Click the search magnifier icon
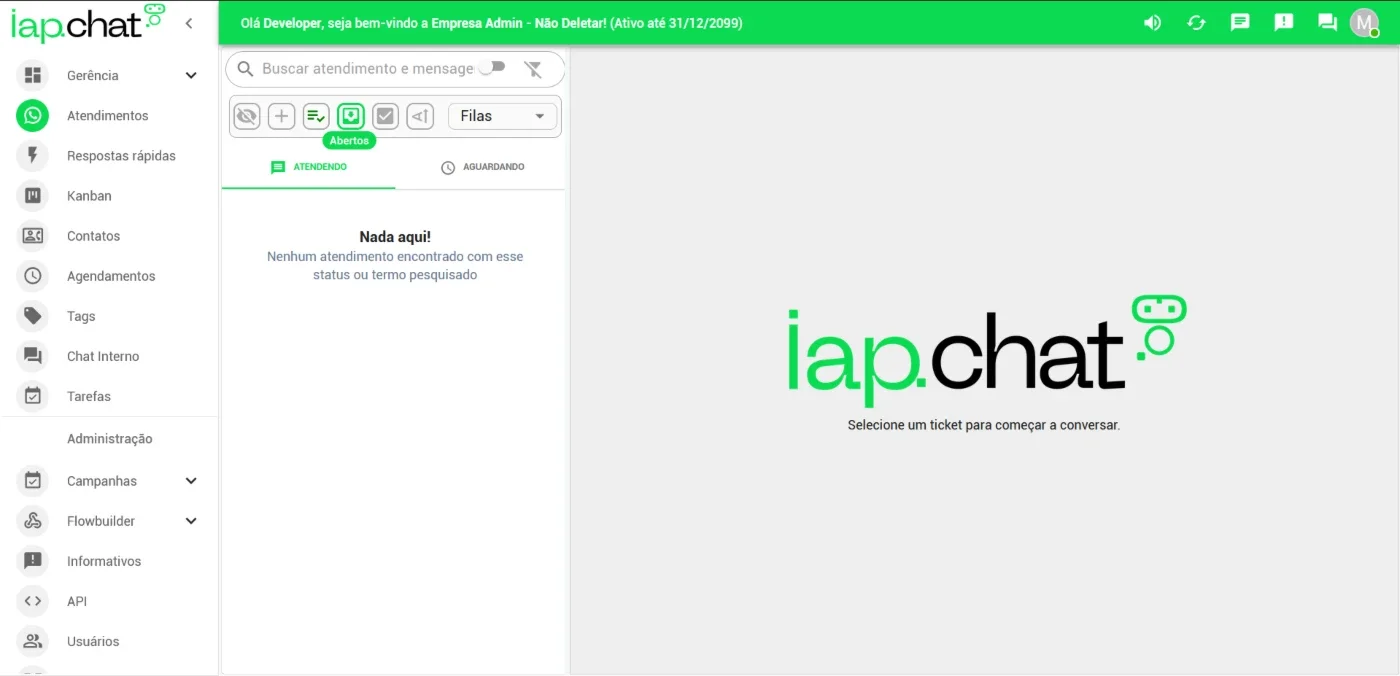Viewport: 1400px width, 676px height. coord(245,69)
